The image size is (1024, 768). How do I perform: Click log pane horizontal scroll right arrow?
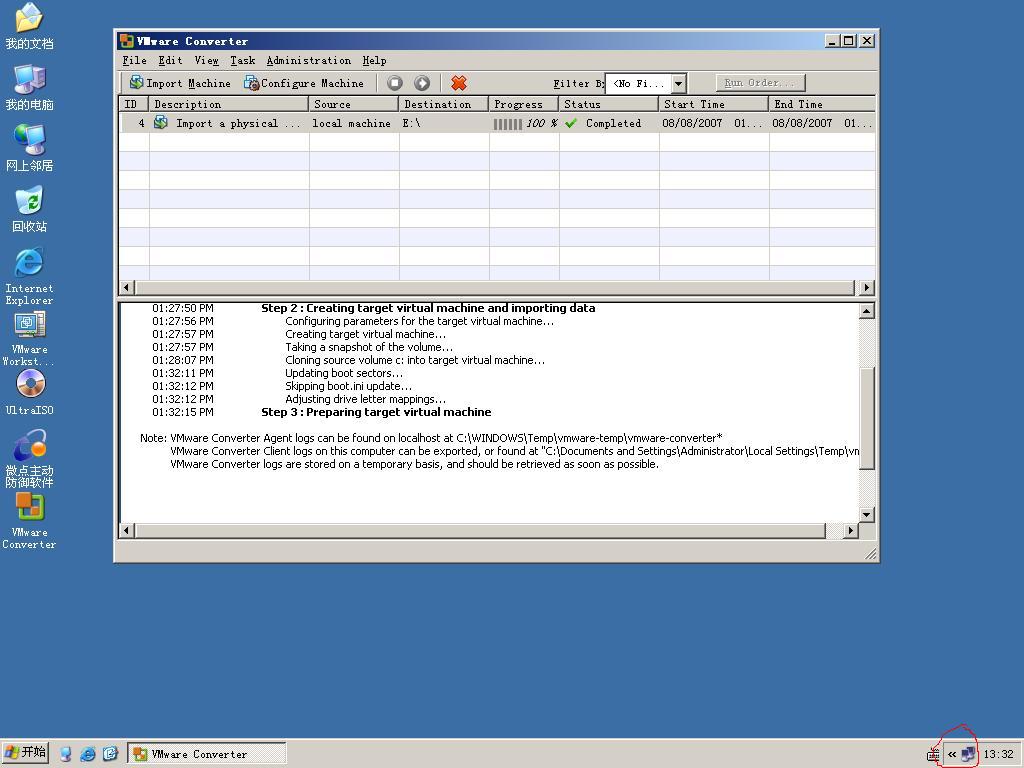click(850, 530)
